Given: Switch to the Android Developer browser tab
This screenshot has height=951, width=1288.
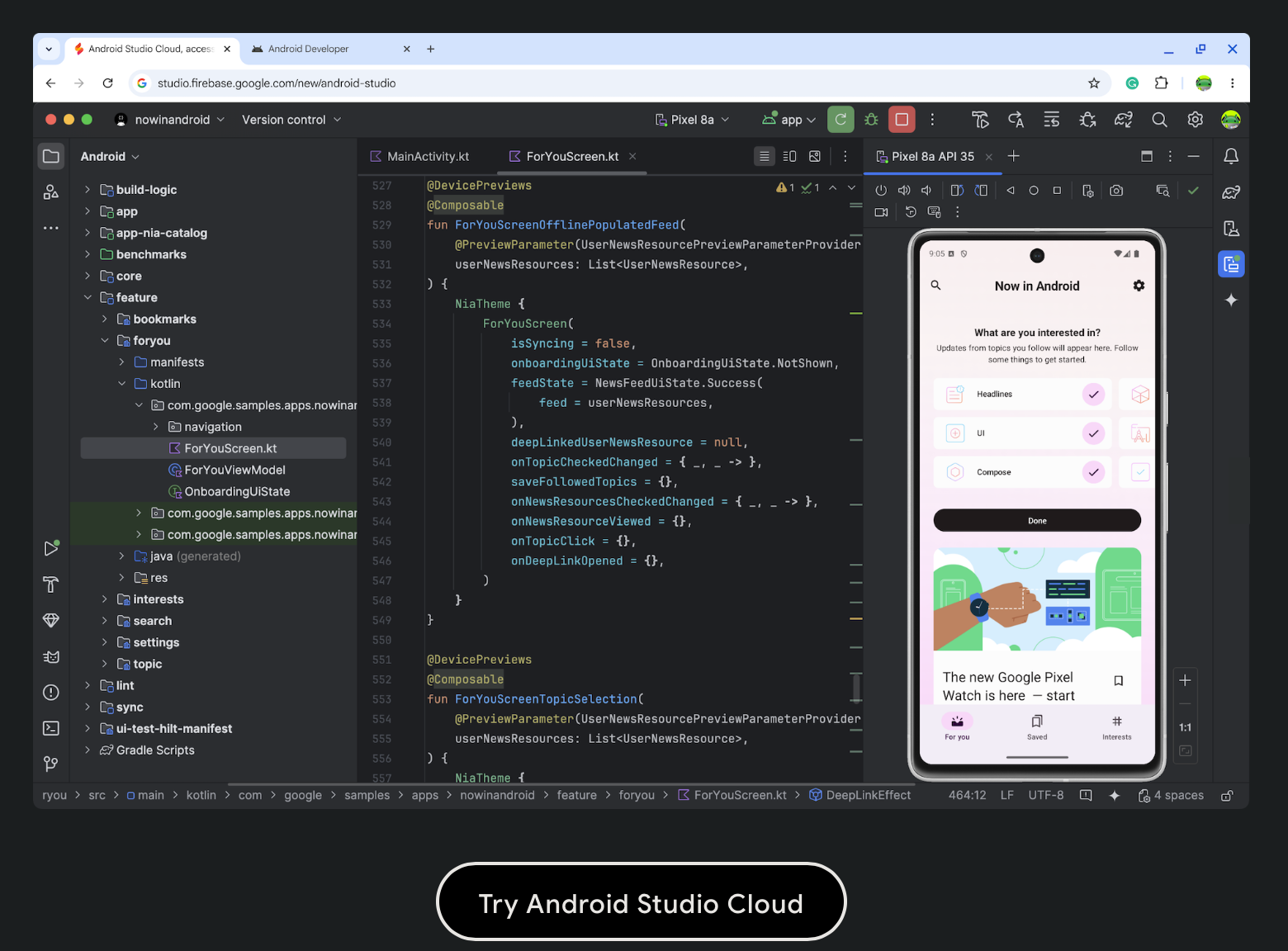Looking at the screenshot, I should [307, 49].
